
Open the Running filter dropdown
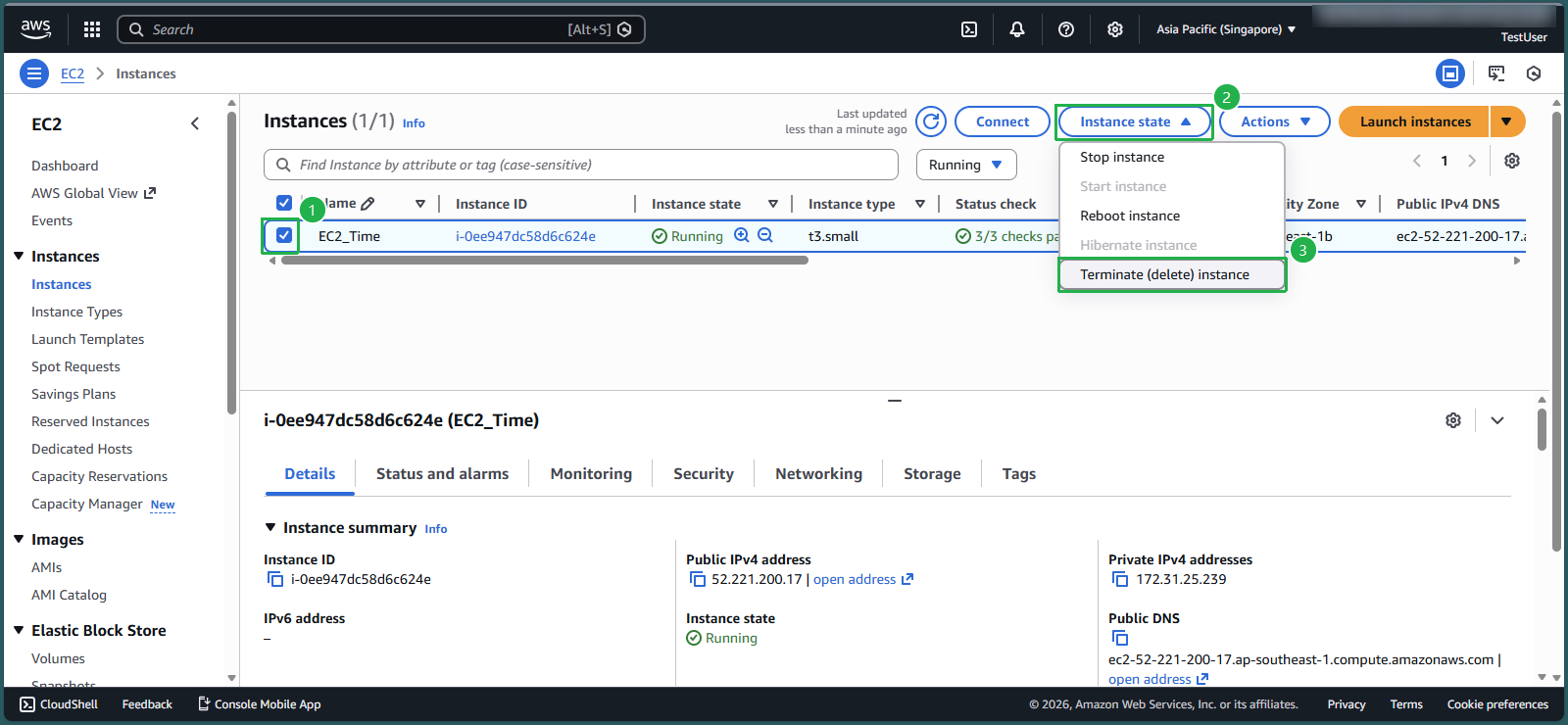966,165
